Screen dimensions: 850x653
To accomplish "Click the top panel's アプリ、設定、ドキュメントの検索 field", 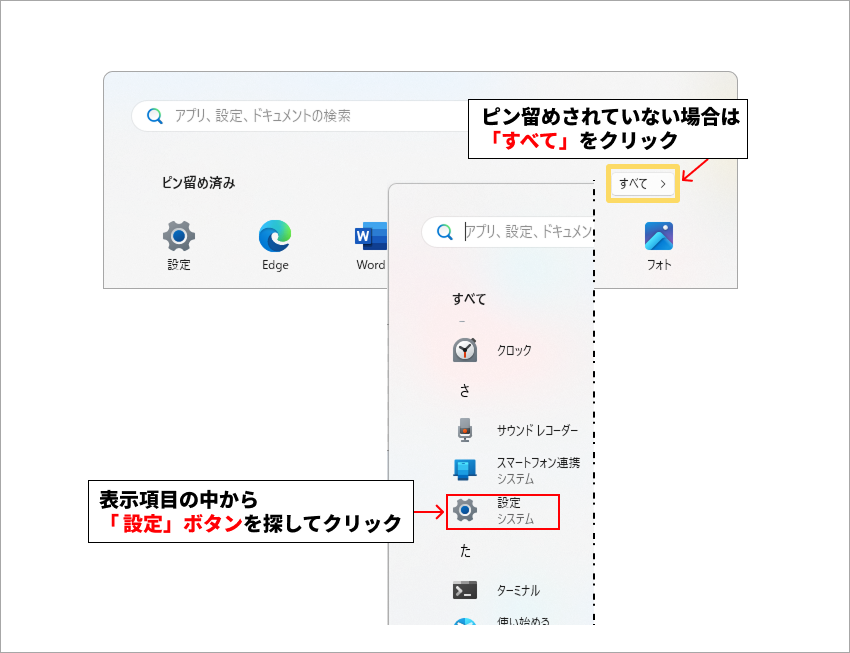I will (x=300, y=115).
